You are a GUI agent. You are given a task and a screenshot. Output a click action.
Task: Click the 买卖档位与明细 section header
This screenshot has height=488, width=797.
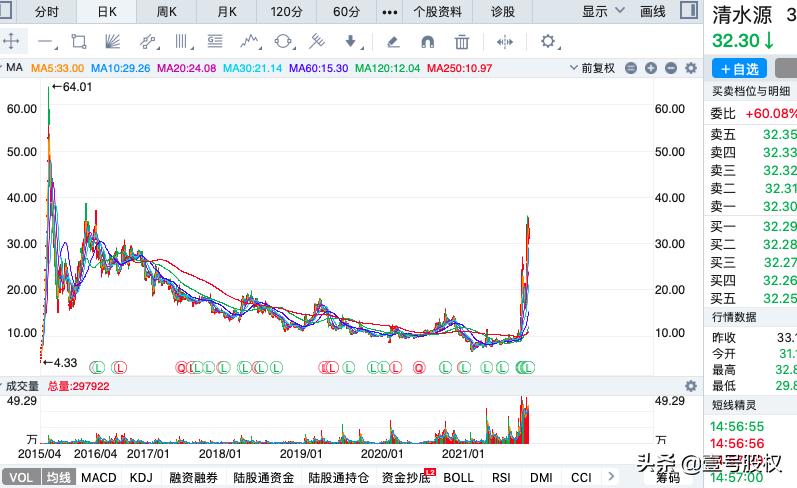pos(751,91)
